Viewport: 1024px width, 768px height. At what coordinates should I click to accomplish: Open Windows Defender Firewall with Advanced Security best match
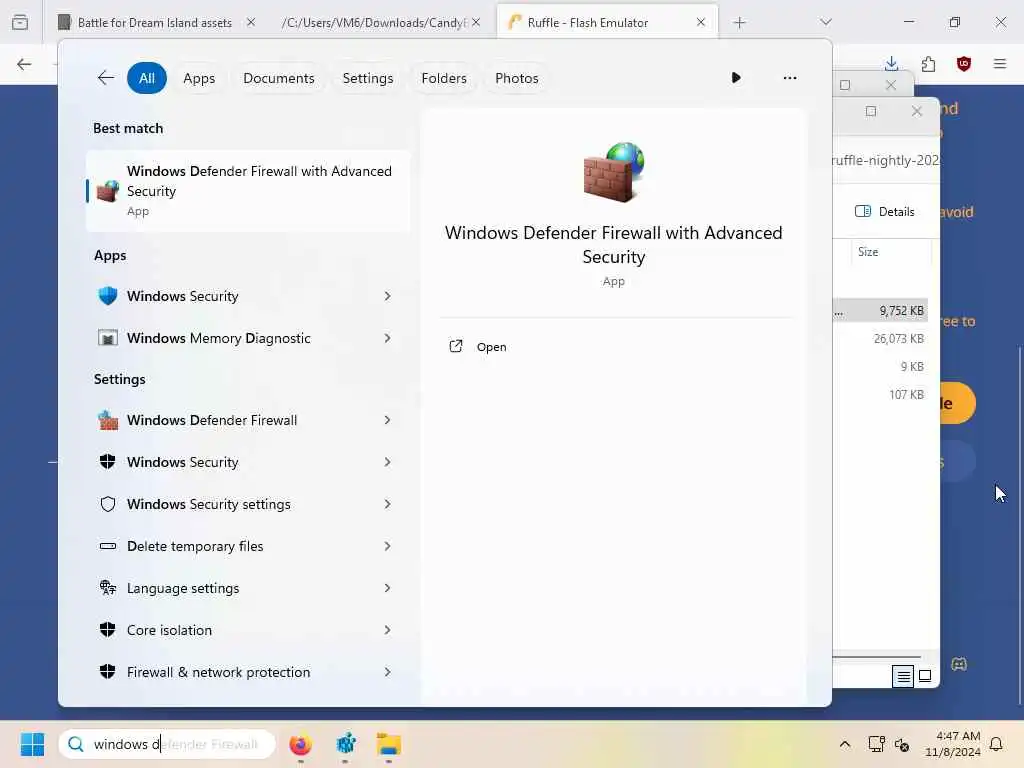click(x=248, y=191)
